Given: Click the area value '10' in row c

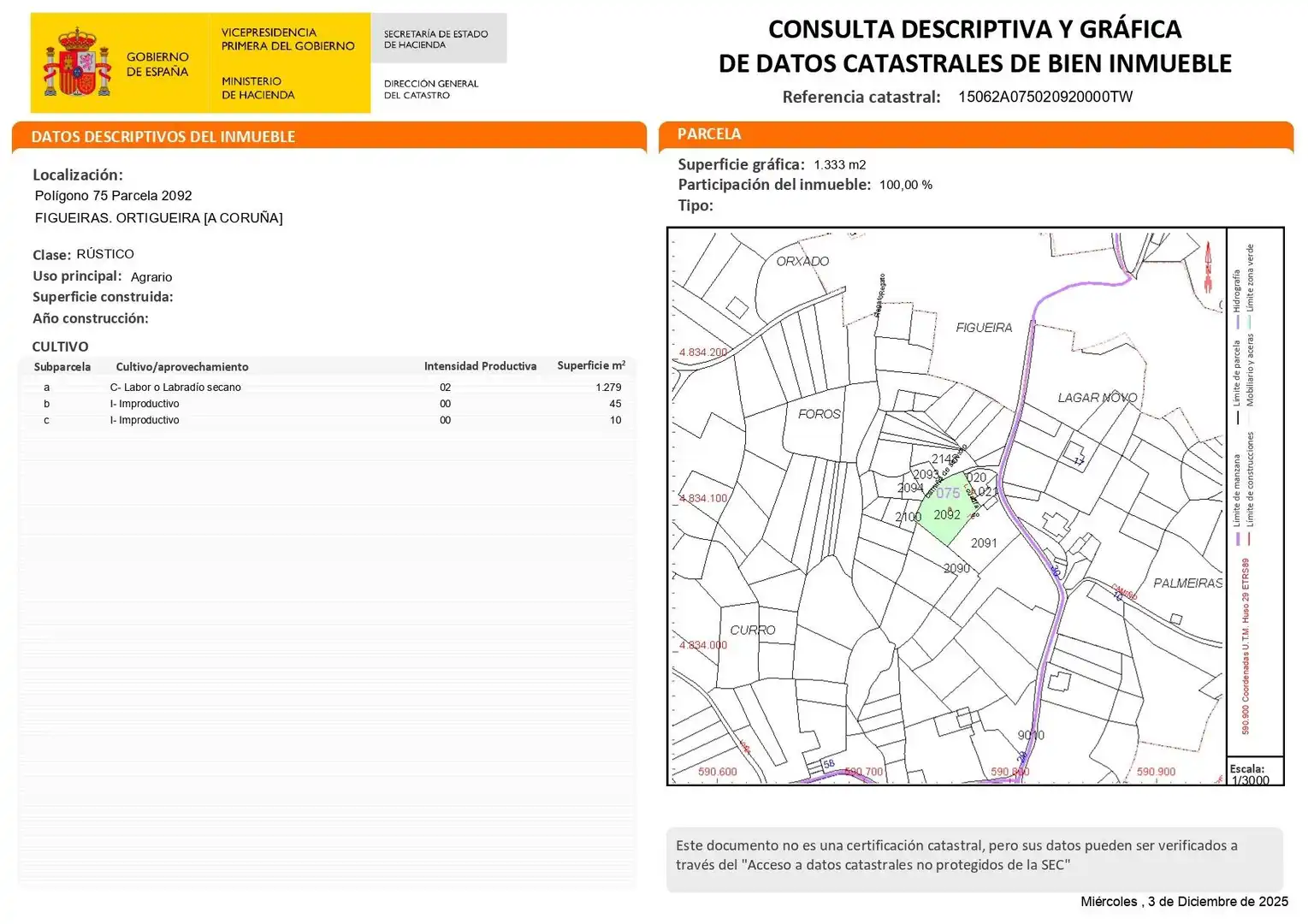Looking at the screenshot, I should (x=615, y=420).
